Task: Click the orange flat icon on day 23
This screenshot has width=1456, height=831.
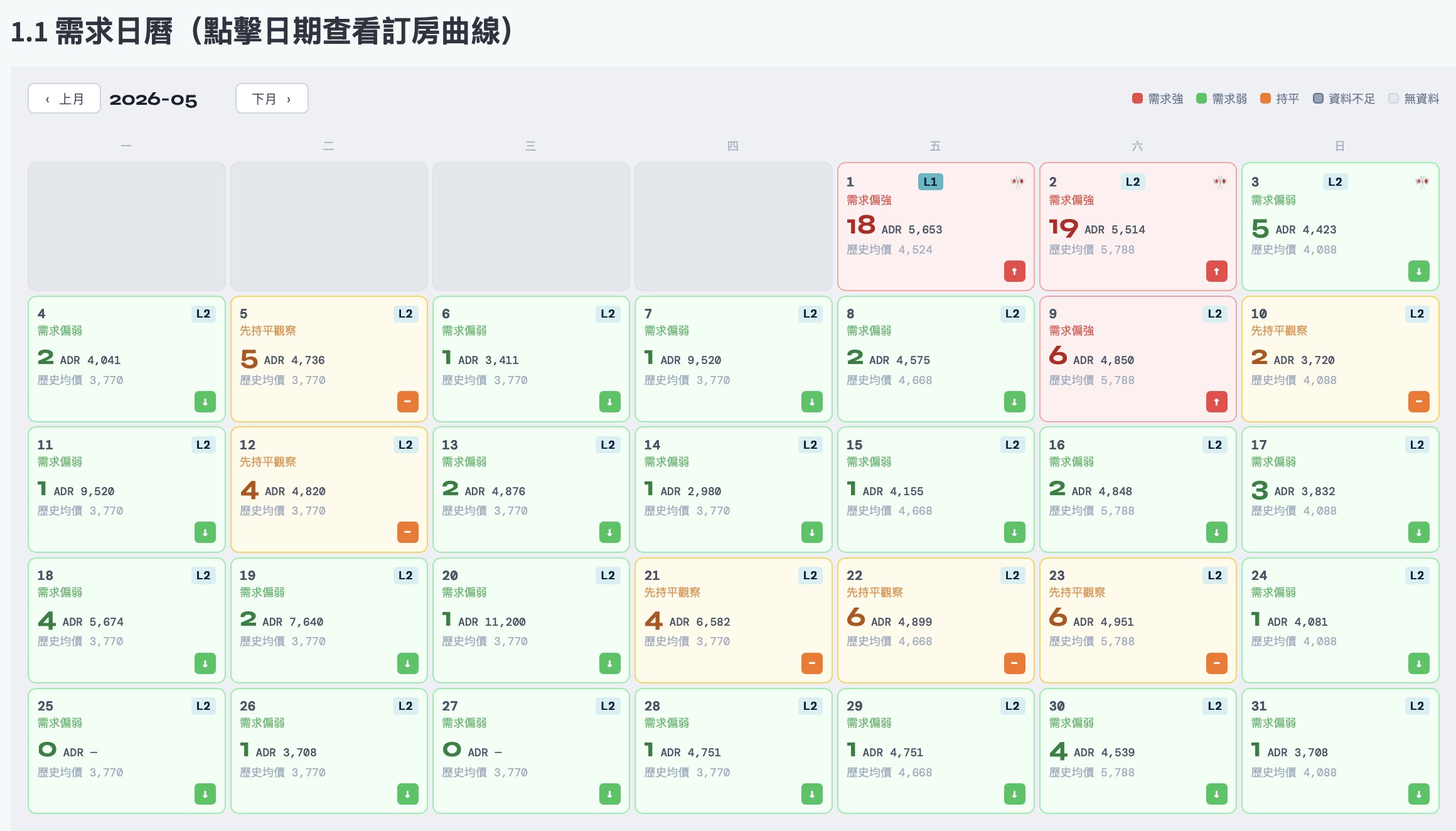Action: tap(1216, 663)
